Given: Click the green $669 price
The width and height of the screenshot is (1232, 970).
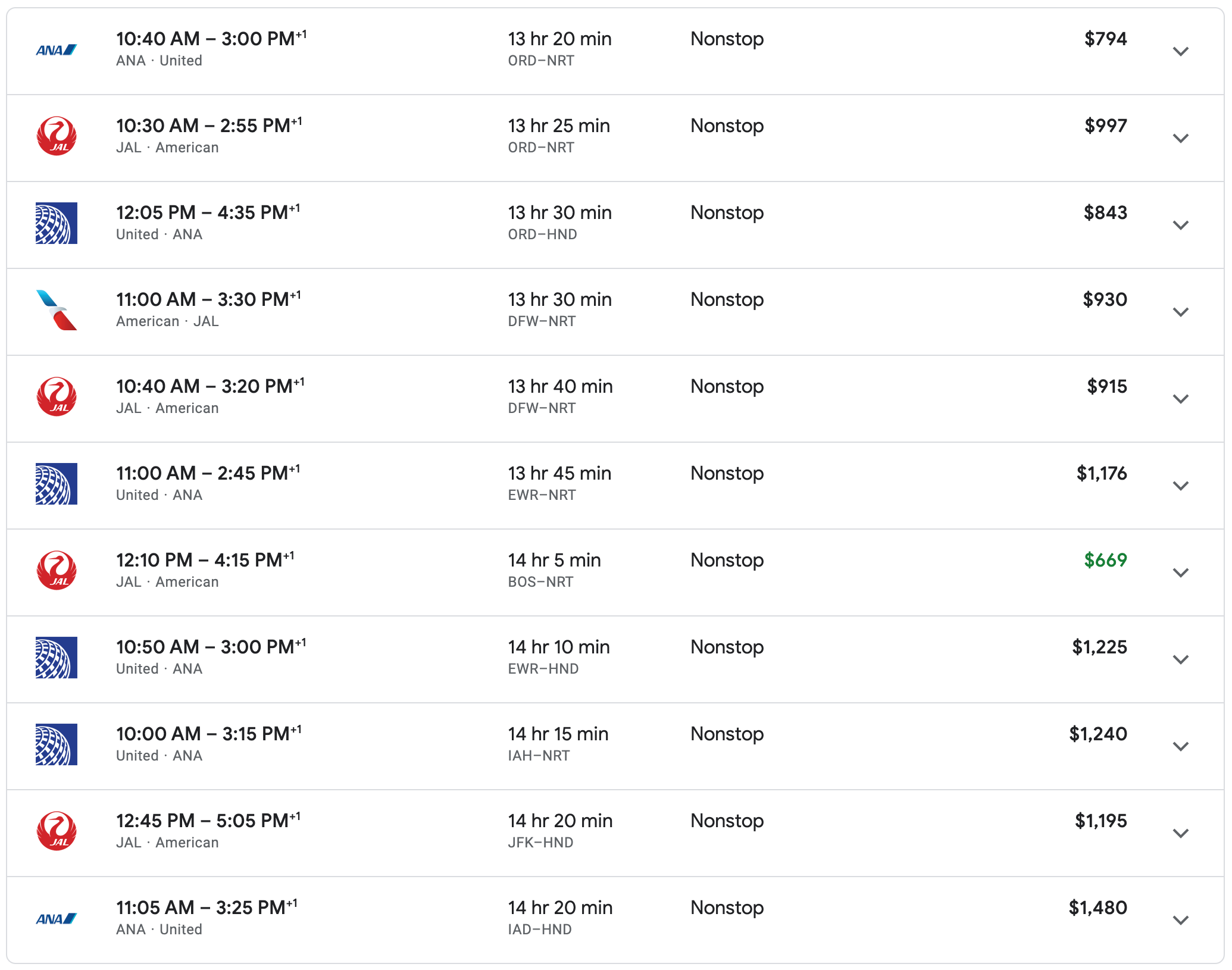Looking at the screenshot, I should click(x=1105, y=560).
